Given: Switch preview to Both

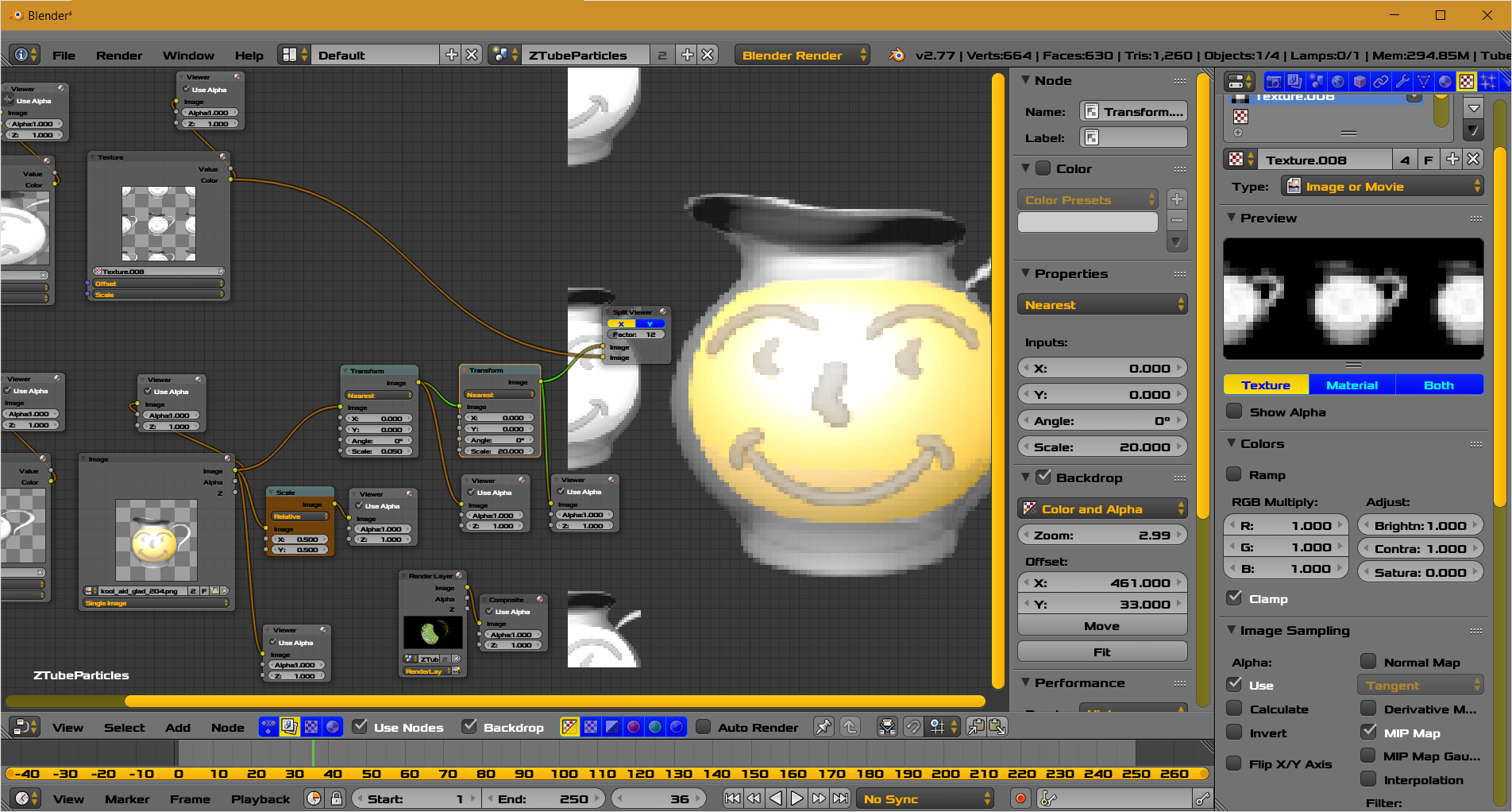Looking at the screenshot, I should (x=1438, y=385).
